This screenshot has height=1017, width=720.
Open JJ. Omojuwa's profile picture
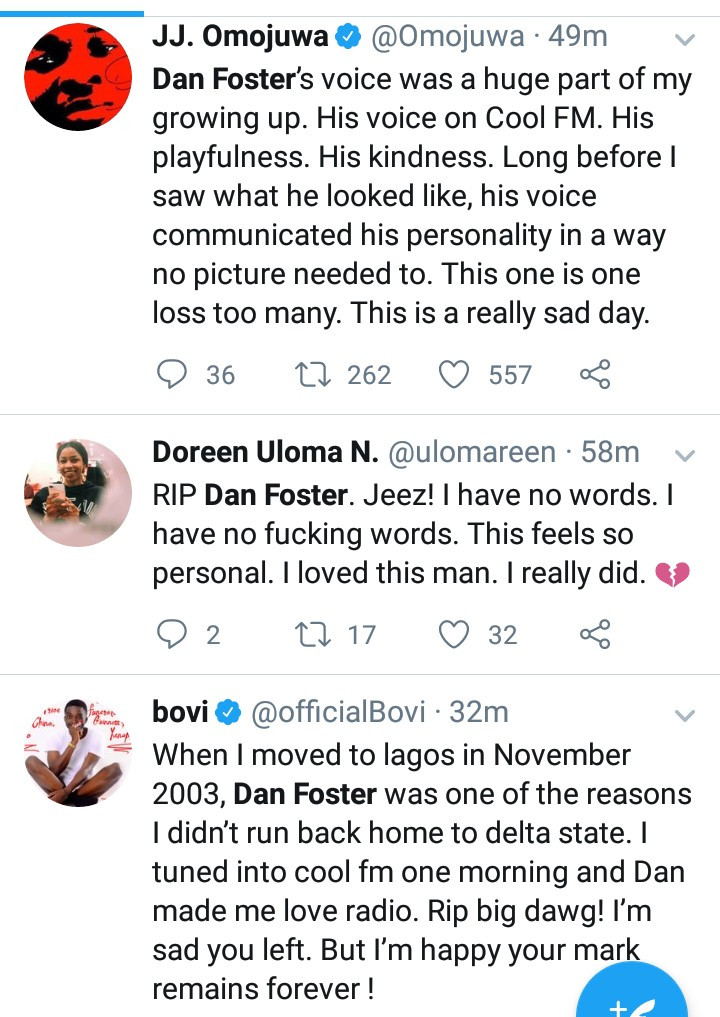[x=78, y=77]
